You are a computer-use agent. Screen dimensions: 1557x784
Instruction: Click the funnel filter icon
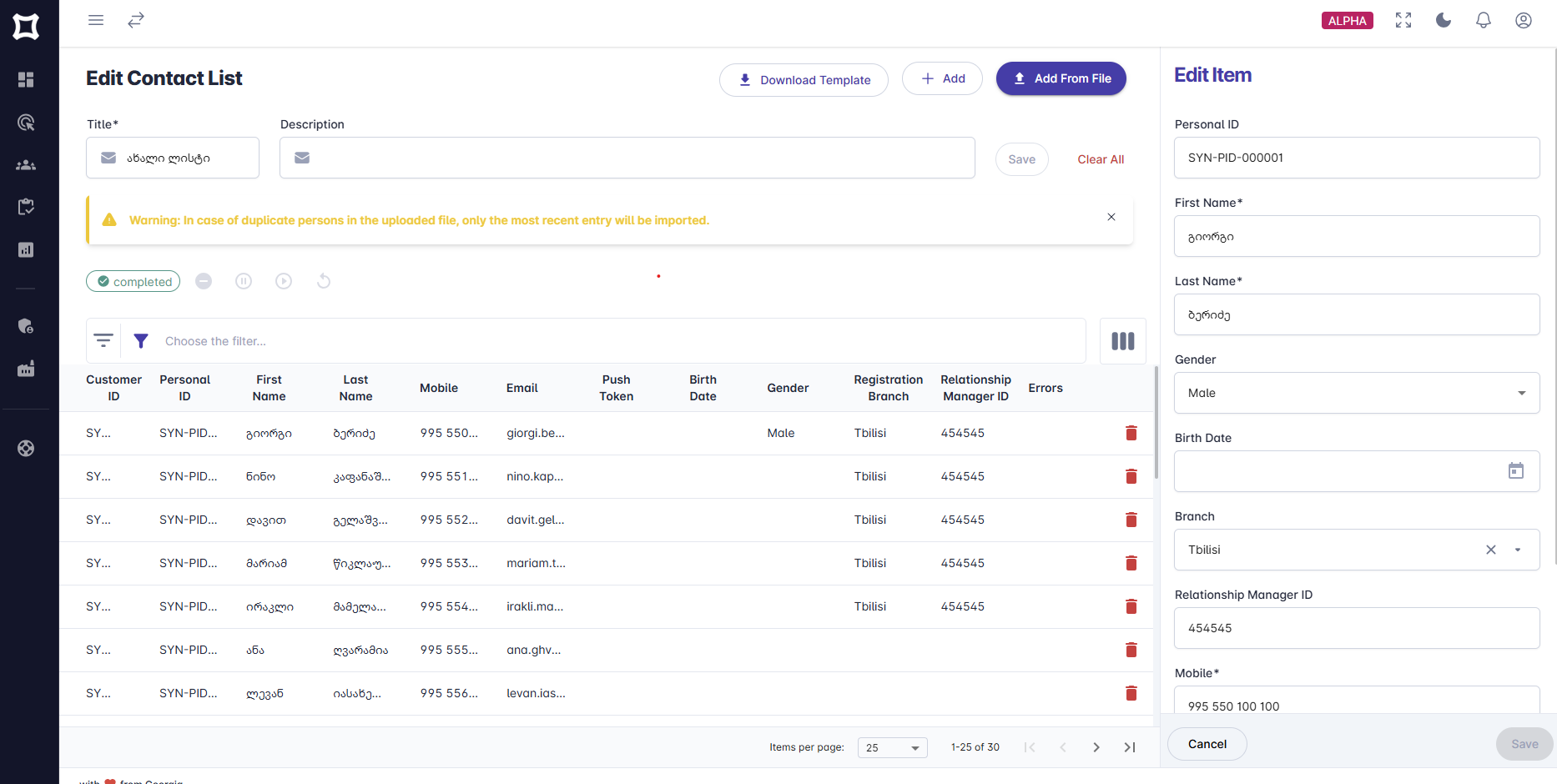[141, 340]
